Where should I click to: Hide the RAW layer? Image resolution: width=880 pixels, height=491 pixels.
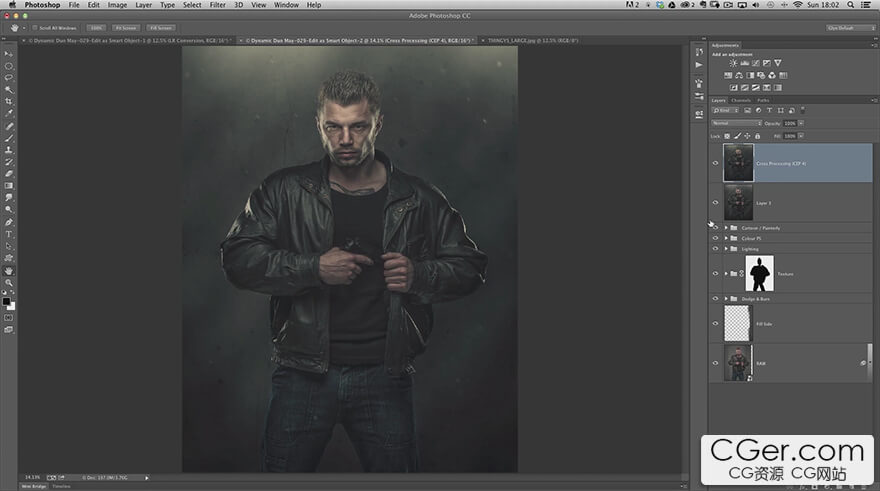coord(715,362)
